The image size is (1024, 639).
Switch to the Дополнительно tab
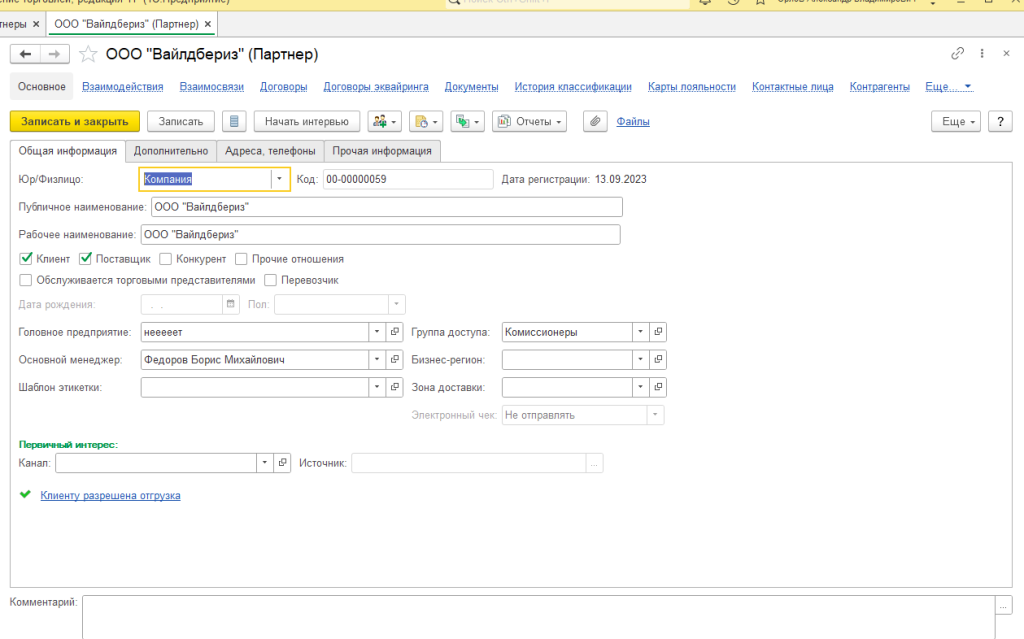click(171, 151)
